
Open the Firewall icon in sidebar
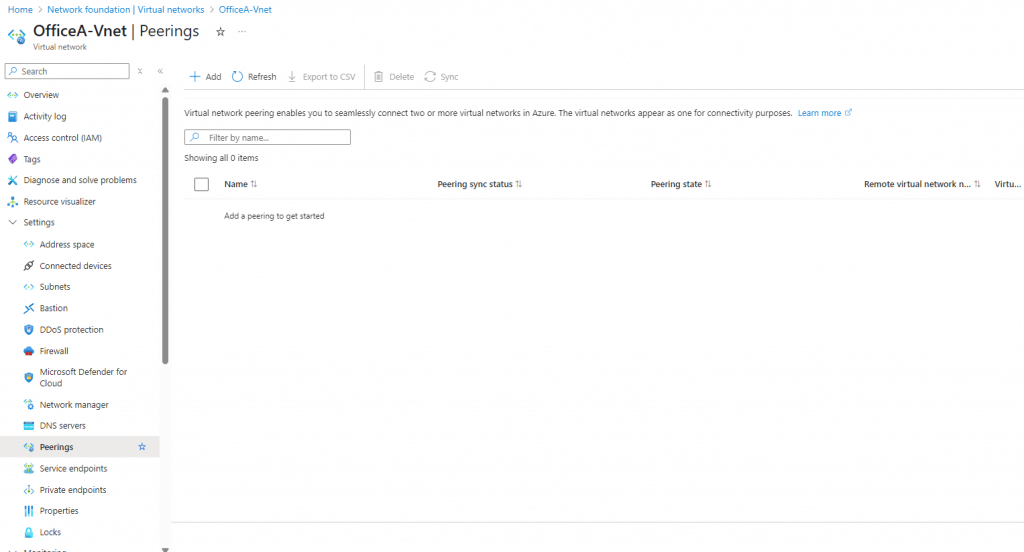point(29,351)
